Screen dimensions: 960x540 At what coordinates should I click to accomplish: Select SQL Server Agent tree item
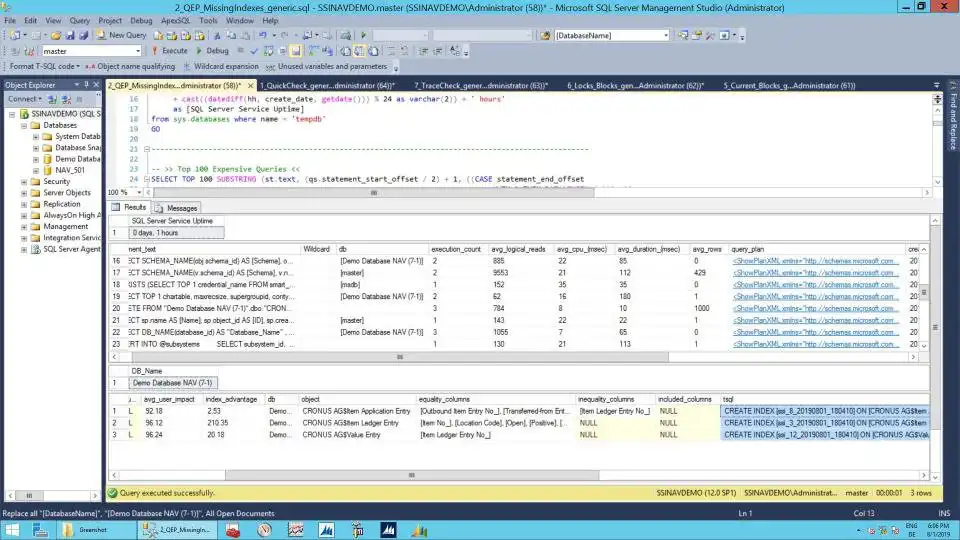71,249
